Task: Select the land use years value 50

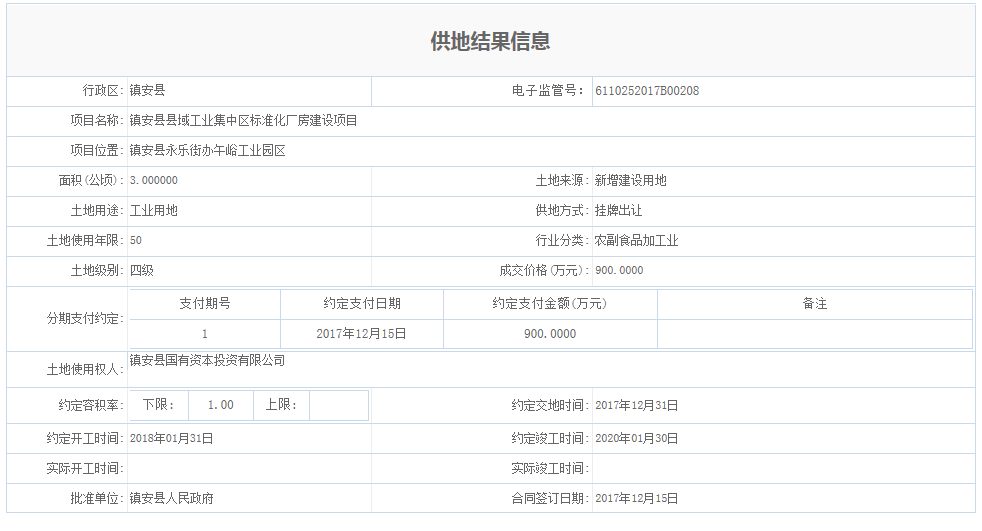Action: pyautogui.click(x=136, y=240)
